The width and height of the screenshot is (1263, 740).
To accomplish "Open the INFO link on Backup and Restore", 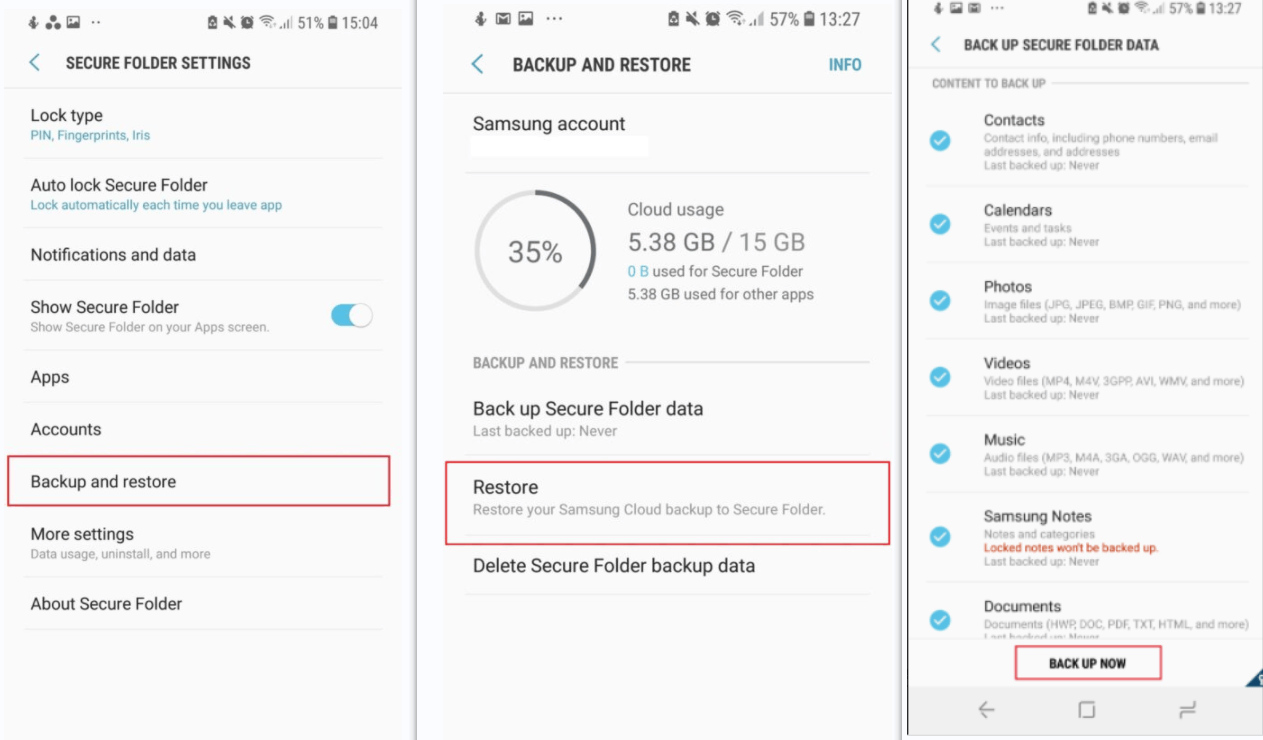I will (x=845, y=64).
